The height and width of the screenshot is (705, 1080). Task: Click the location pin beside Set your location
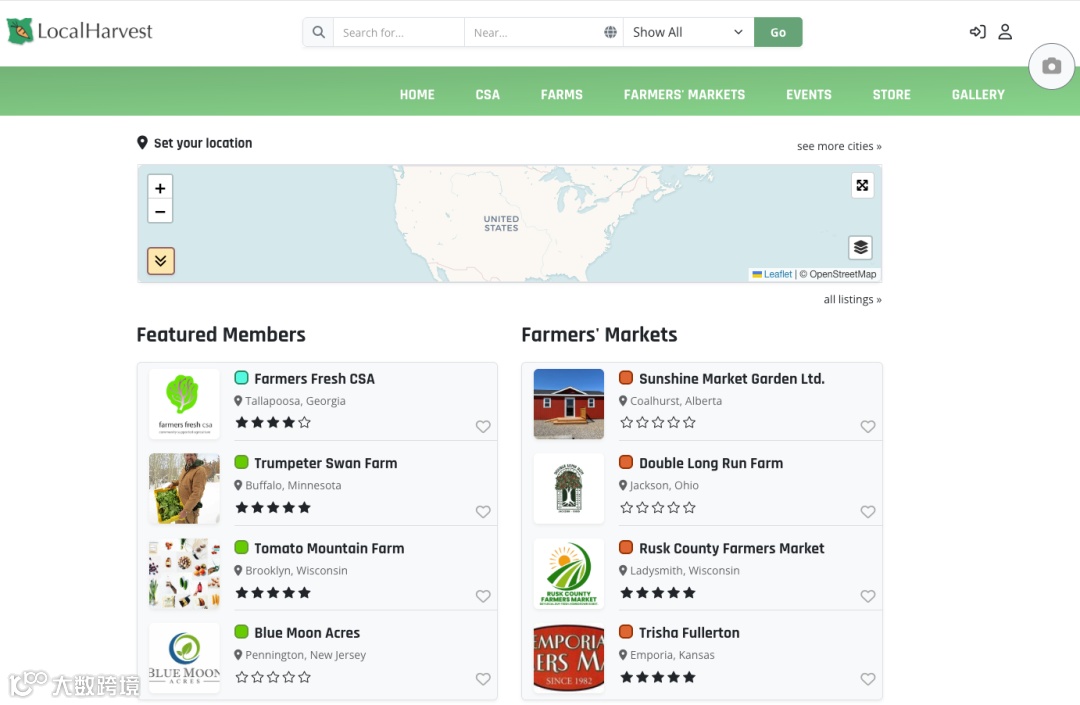143,143
